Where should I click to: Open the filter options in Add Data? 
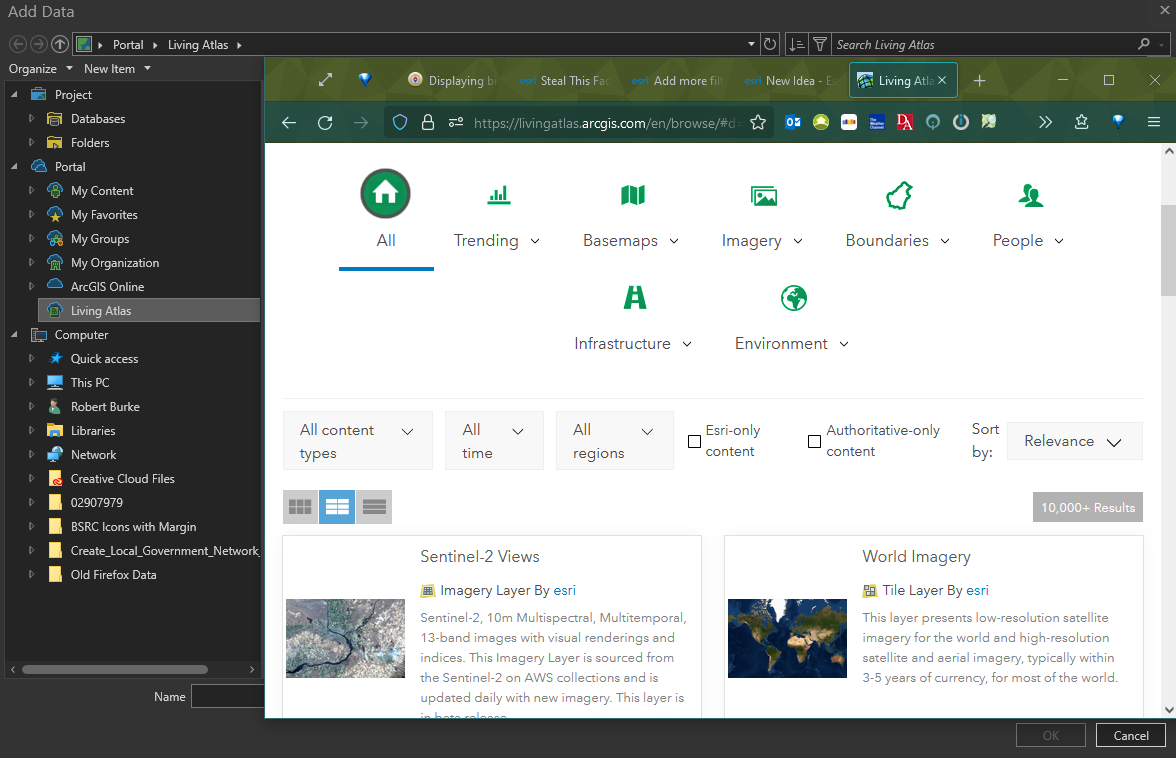820,44
